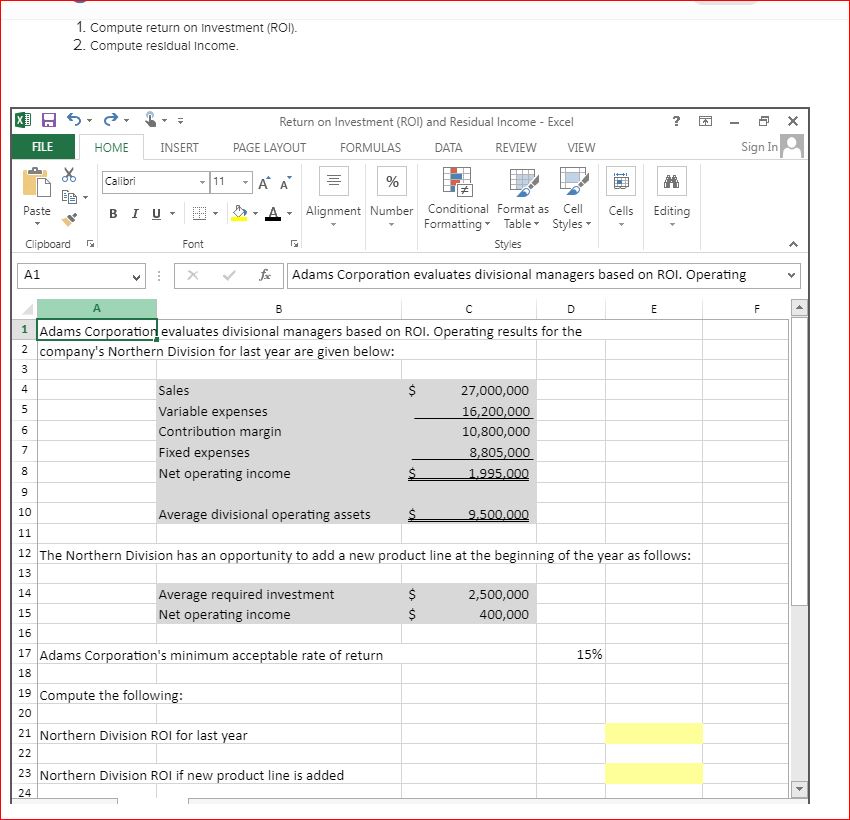Click the Sign In link
The image size is (850, 820).
(x=759, y=147)
